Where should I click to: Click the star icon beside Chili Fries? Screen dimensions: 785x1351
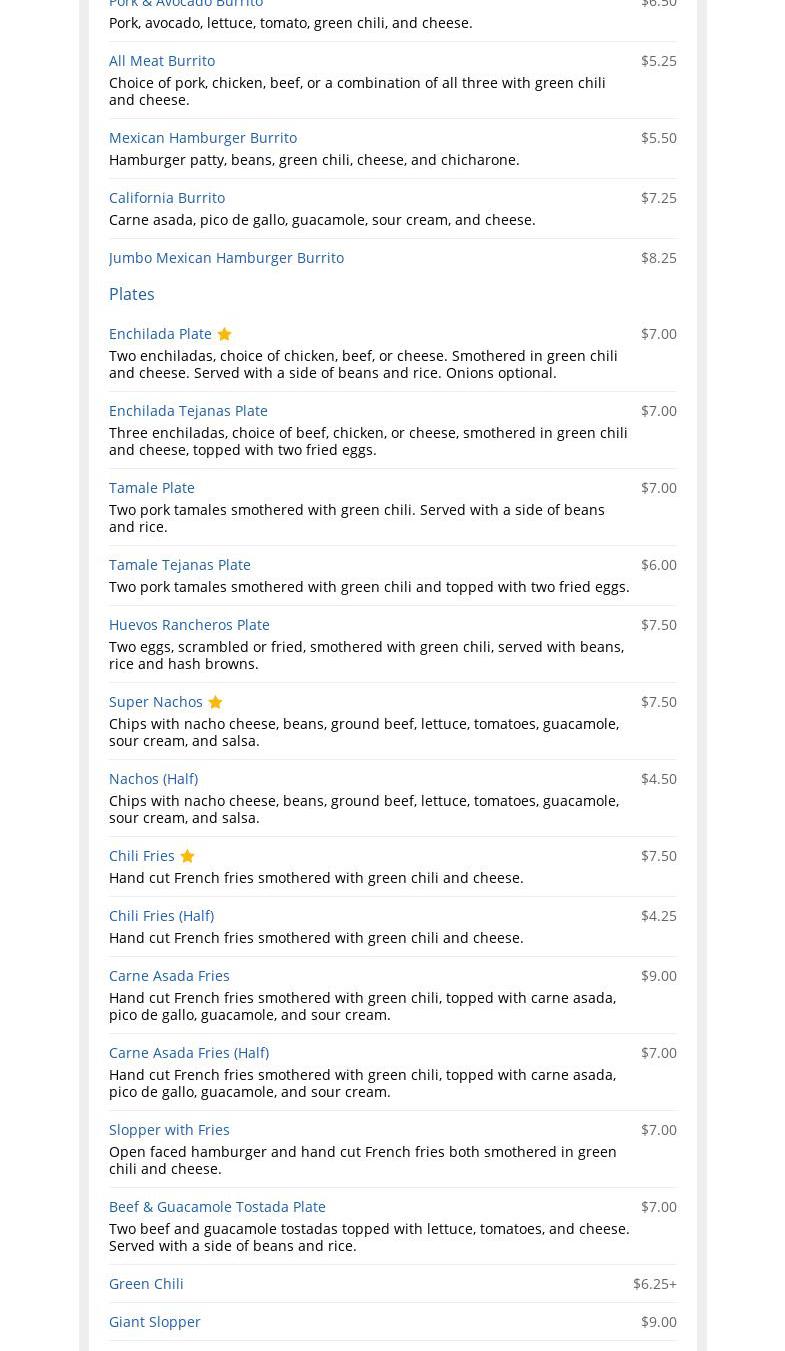coord(187,856)
